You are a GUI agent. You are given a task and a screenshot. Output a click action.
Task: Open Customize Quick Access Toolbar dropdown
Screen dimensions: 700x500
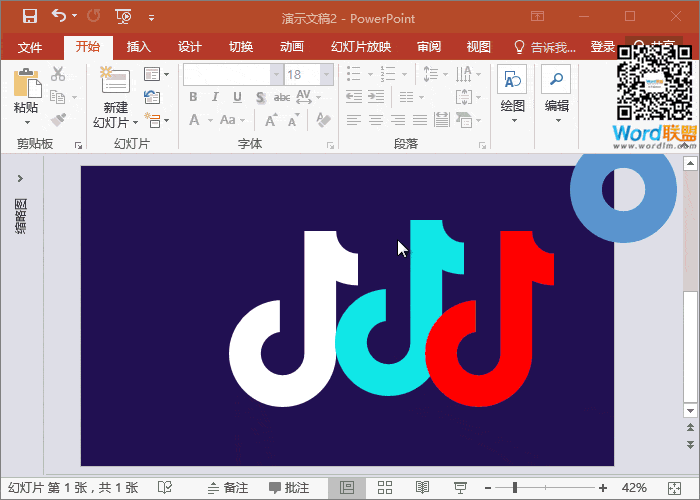(151, 18)
